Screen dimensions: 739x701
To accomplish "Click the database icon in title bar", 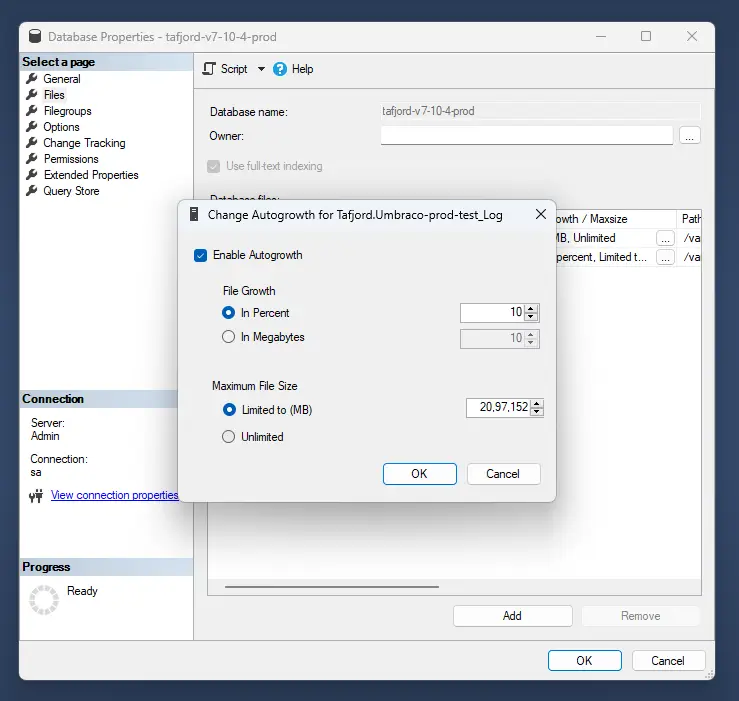I will [x=36, y=37].
